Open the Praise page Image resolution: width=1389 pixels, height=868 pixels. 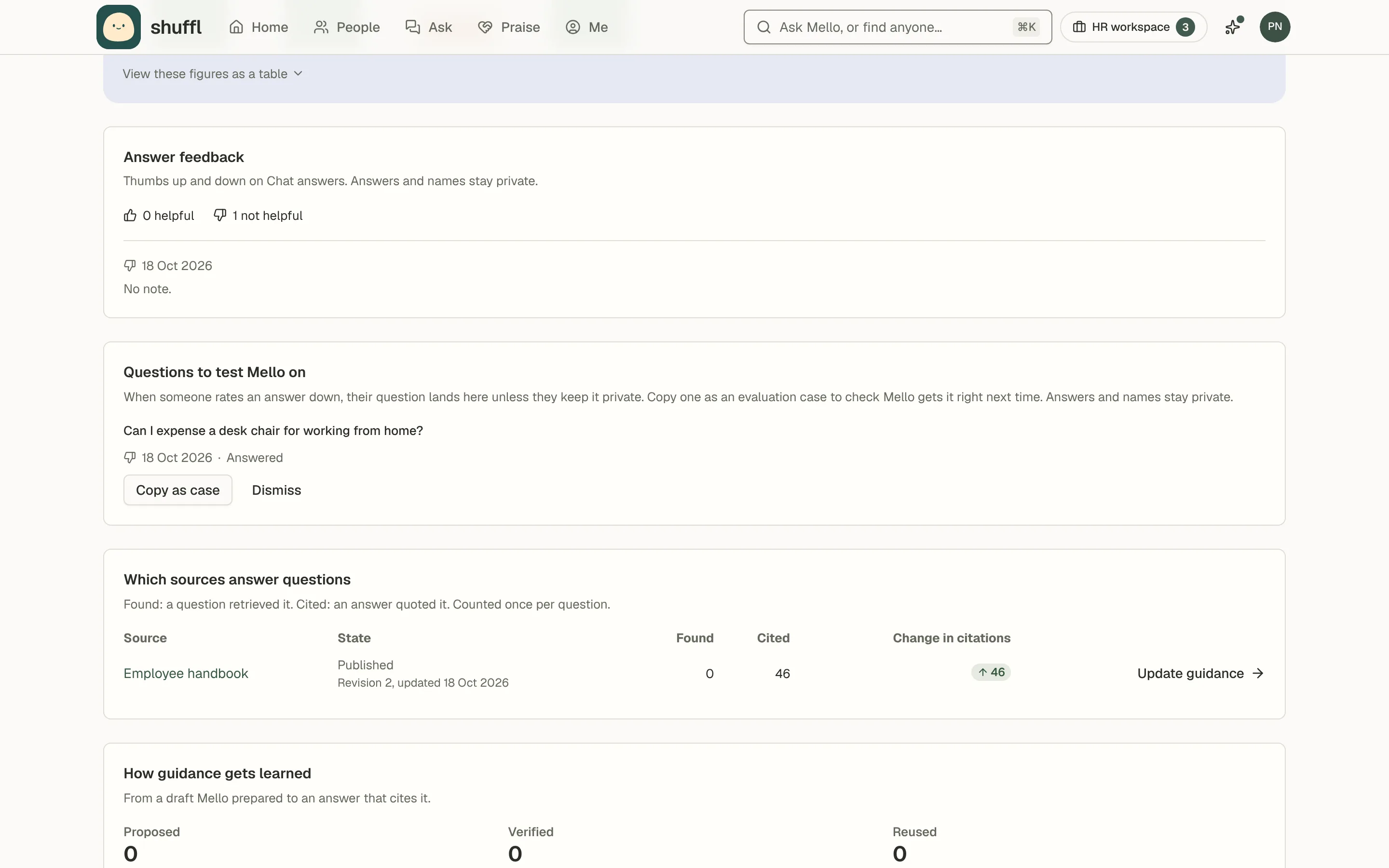508,27
